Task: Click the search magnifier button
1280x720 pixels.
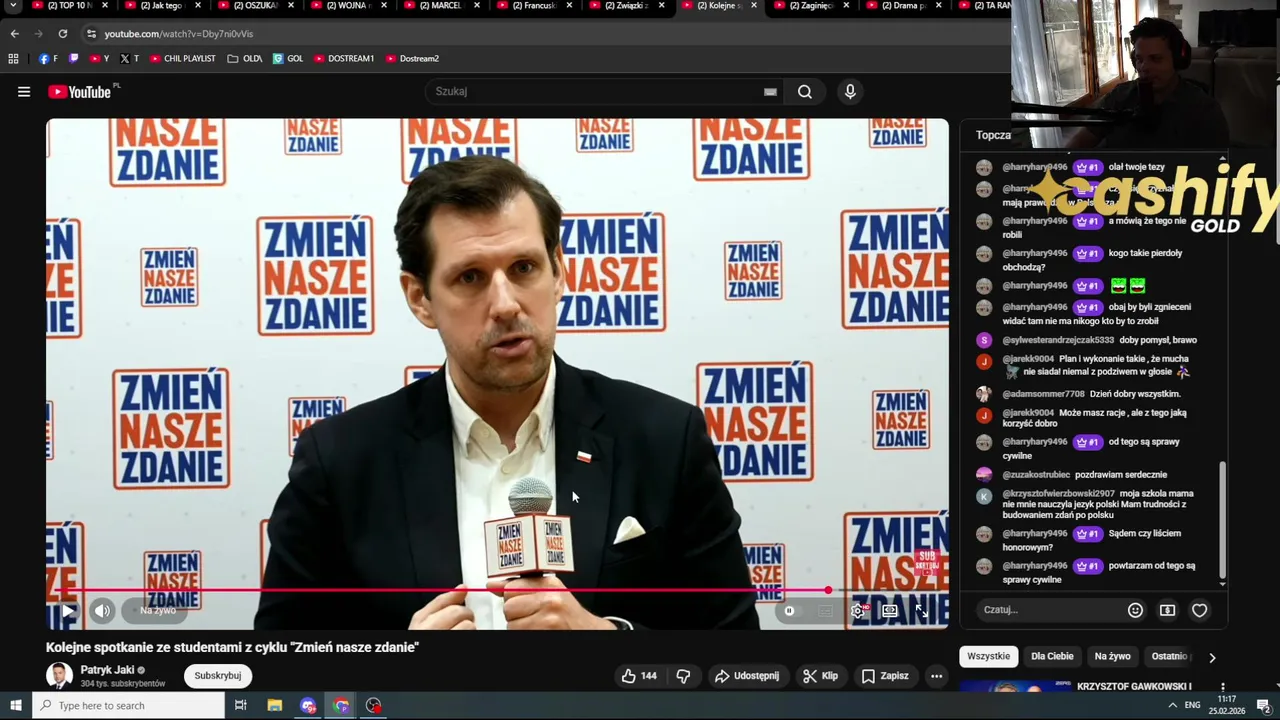Action: pos(805,92)
